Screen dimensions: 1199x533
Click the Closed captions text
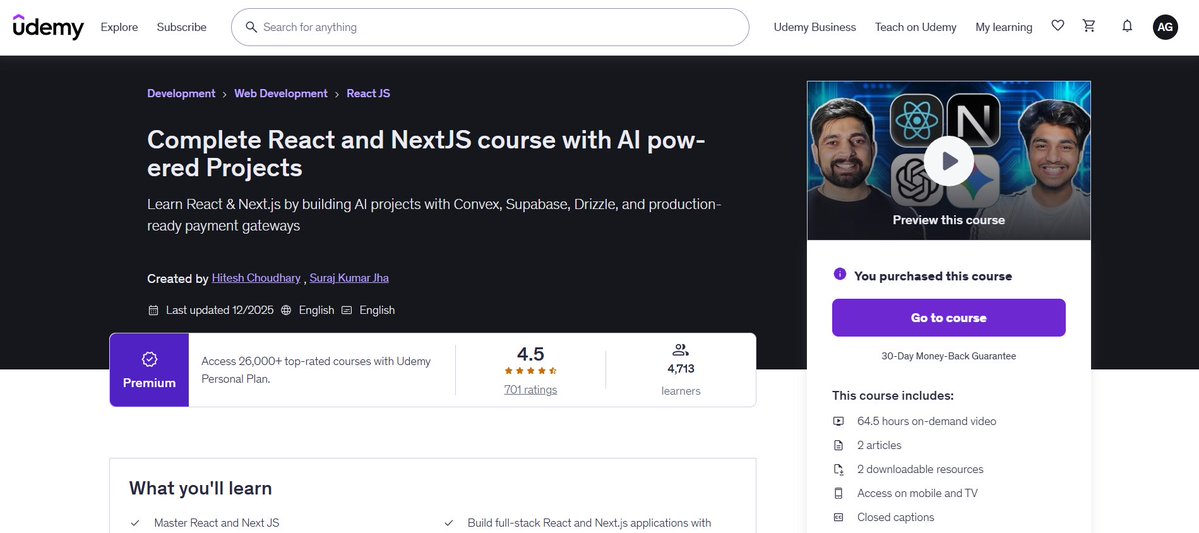point(895,518)
